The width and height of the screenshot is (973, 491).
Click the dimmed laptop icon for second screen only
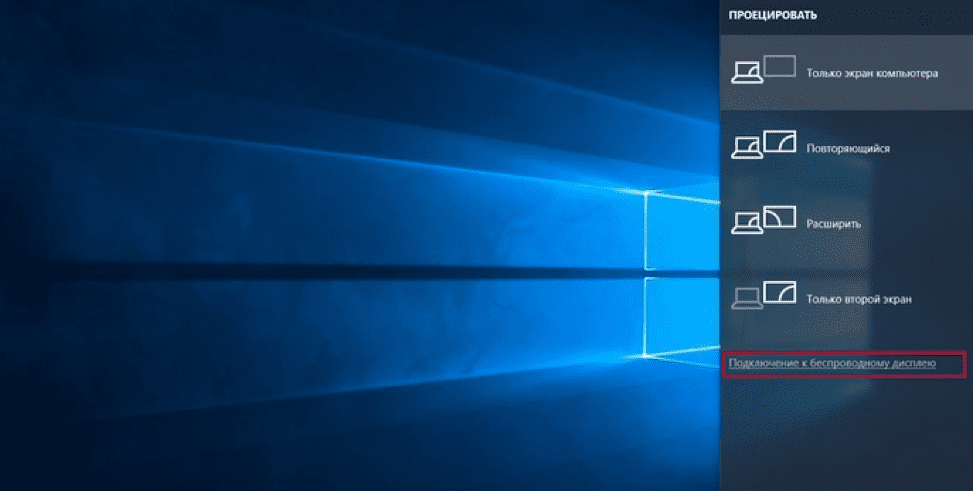coord(746,296)
